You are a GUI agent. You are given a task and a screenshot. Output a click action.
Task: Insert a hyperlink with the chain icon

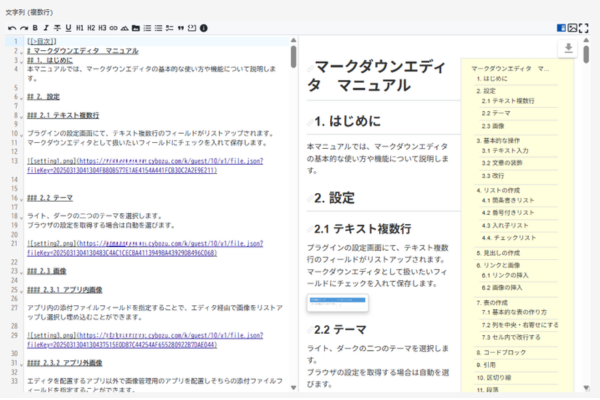[x=113, y=28]
